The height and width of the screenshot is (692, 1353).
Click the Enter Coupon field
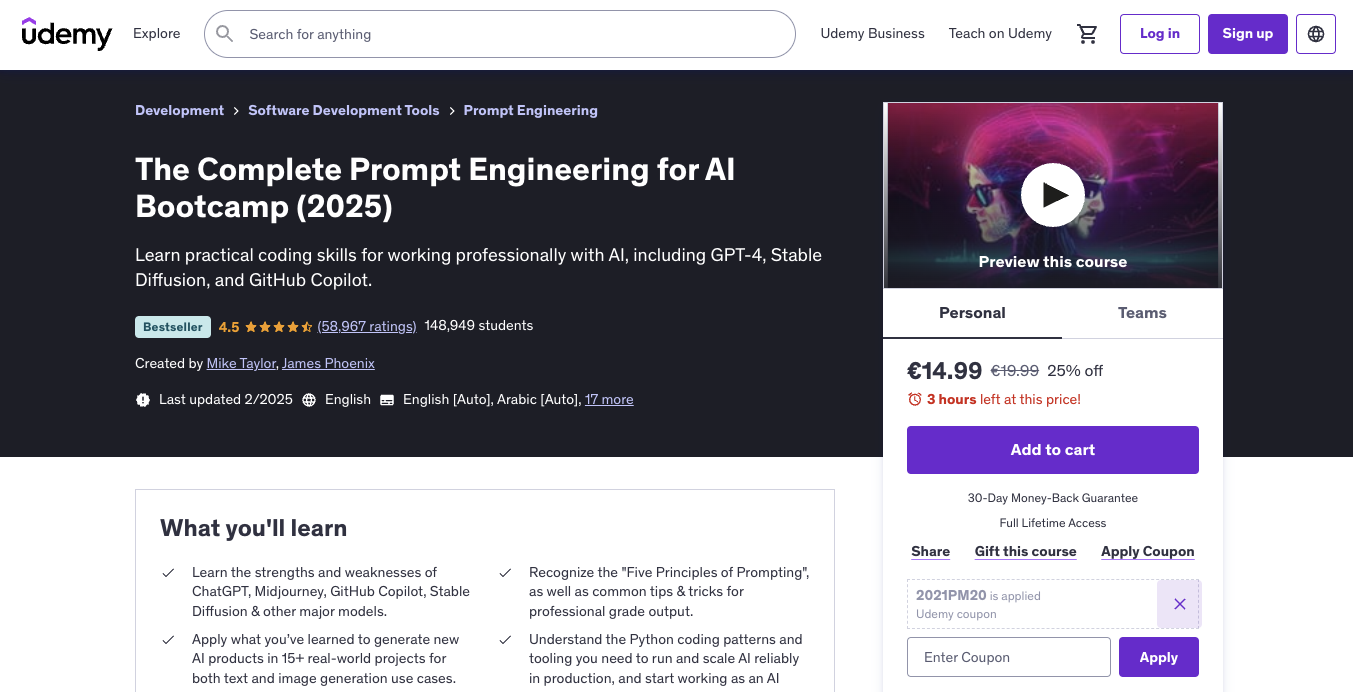1008,657
